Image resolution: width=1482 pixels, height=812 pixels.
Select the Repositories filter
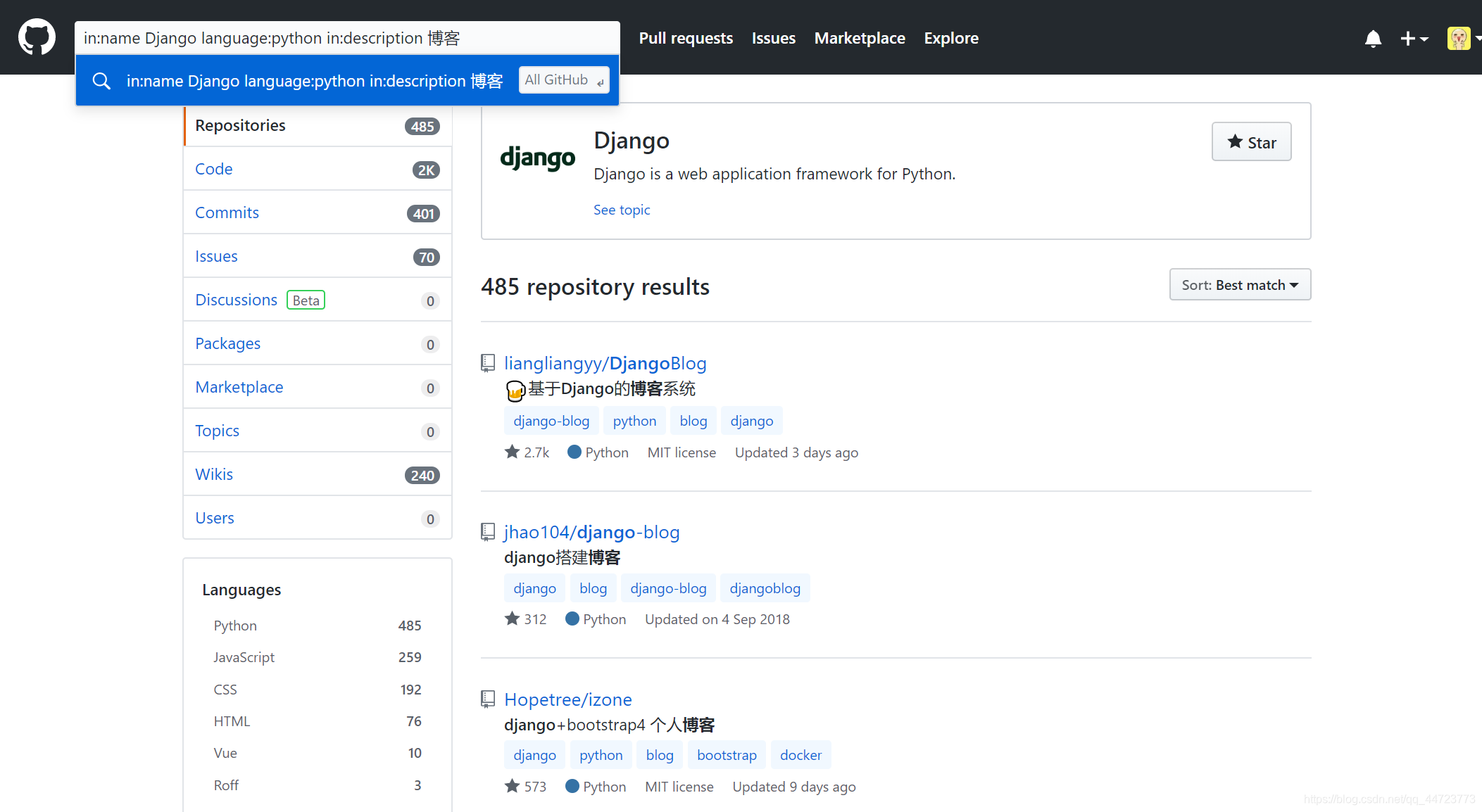click(318, 126)
